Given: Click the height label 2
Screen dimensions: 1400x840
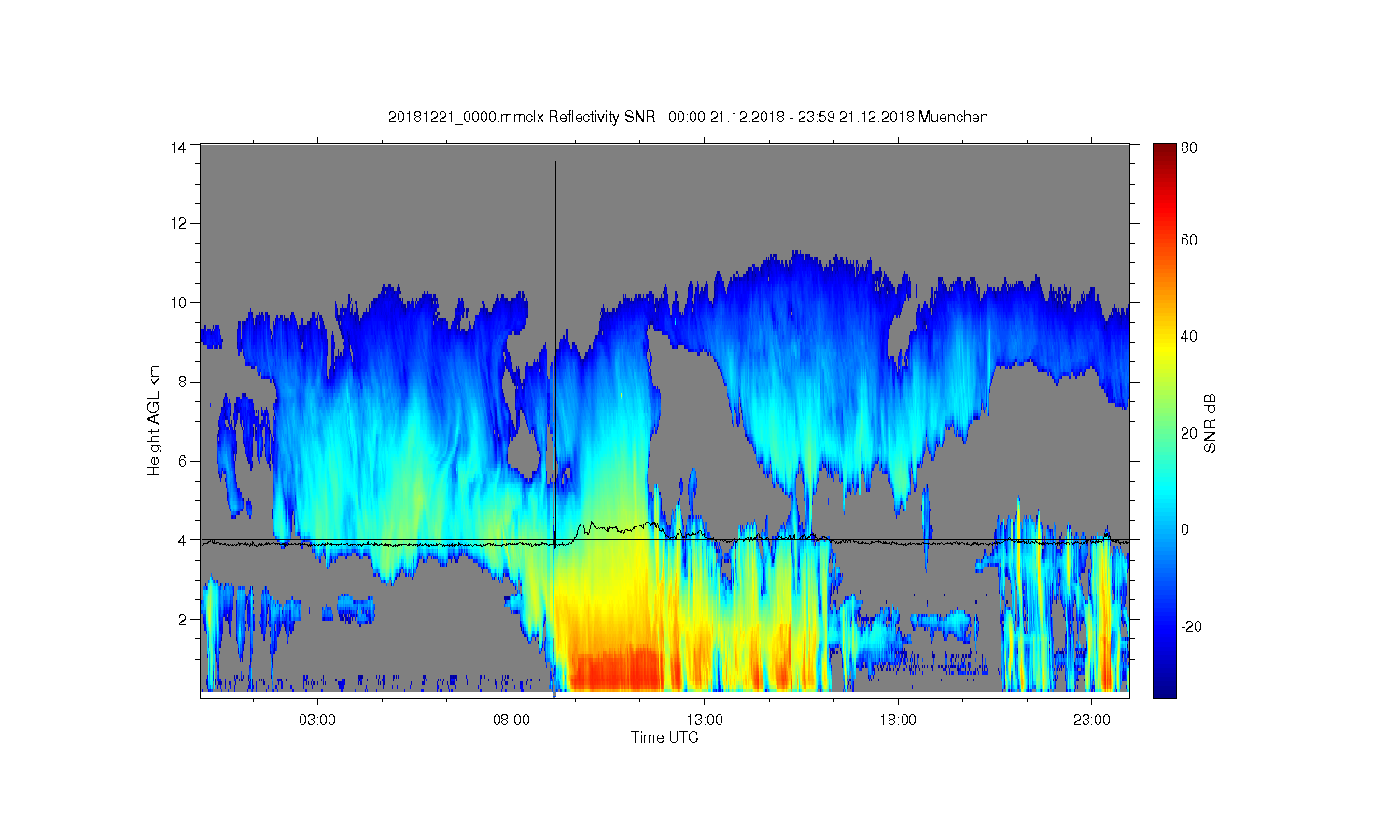Looking at the screenshot, I should [183, 619].
